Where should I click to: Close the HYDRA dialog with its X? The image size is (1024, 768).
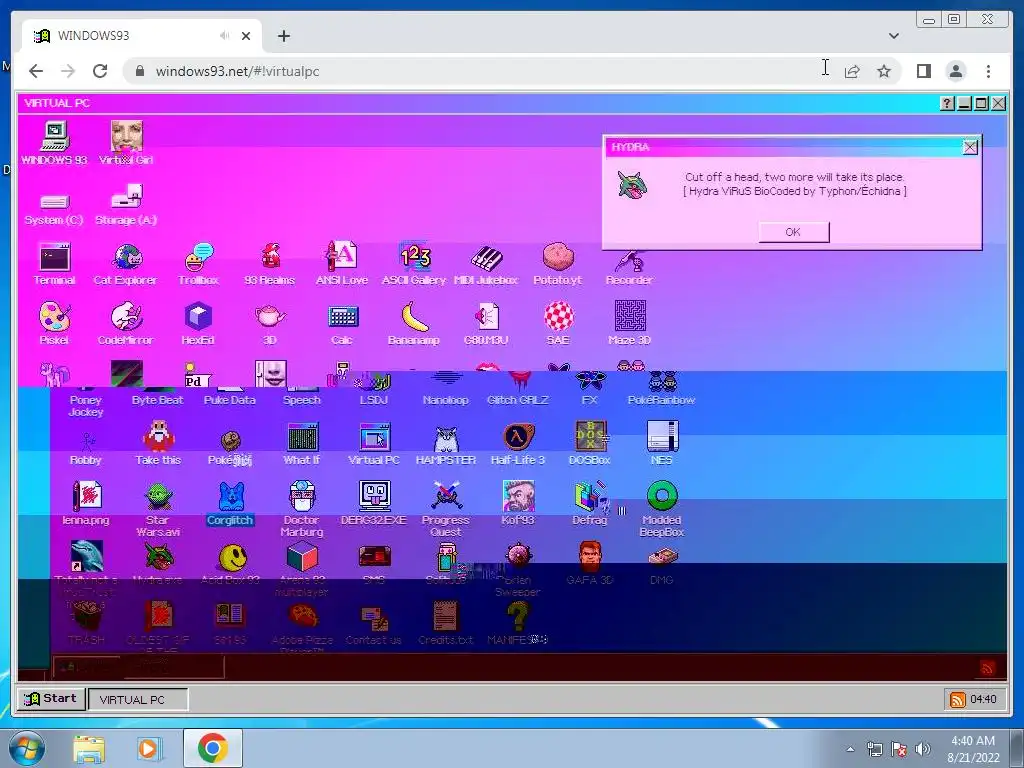(x=970, y=147)
